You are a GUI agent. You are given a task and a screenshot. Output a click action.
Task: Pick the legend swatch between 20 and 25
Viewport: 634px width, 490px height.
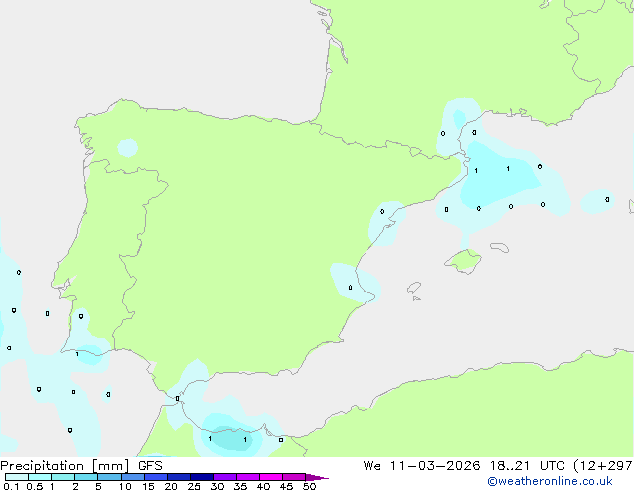pyautogui.click(x=179, y=477)
